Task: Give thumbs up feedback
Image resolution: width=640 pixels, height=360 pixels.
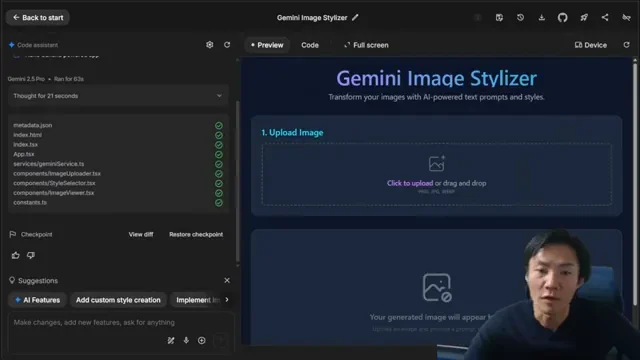Action: click(16, 255)
